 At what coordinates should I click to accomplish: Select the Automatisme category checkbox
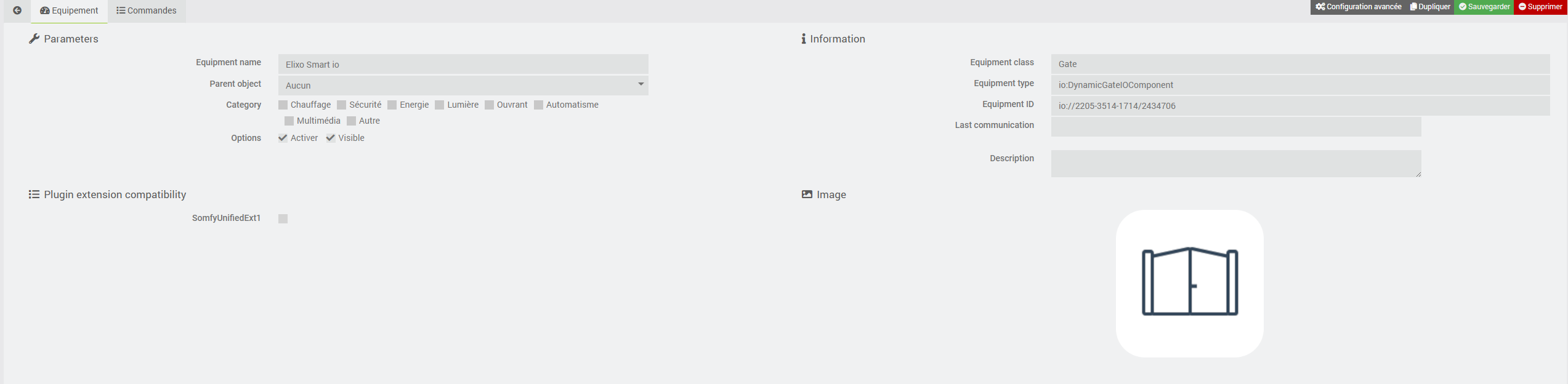tap(539, 105)
